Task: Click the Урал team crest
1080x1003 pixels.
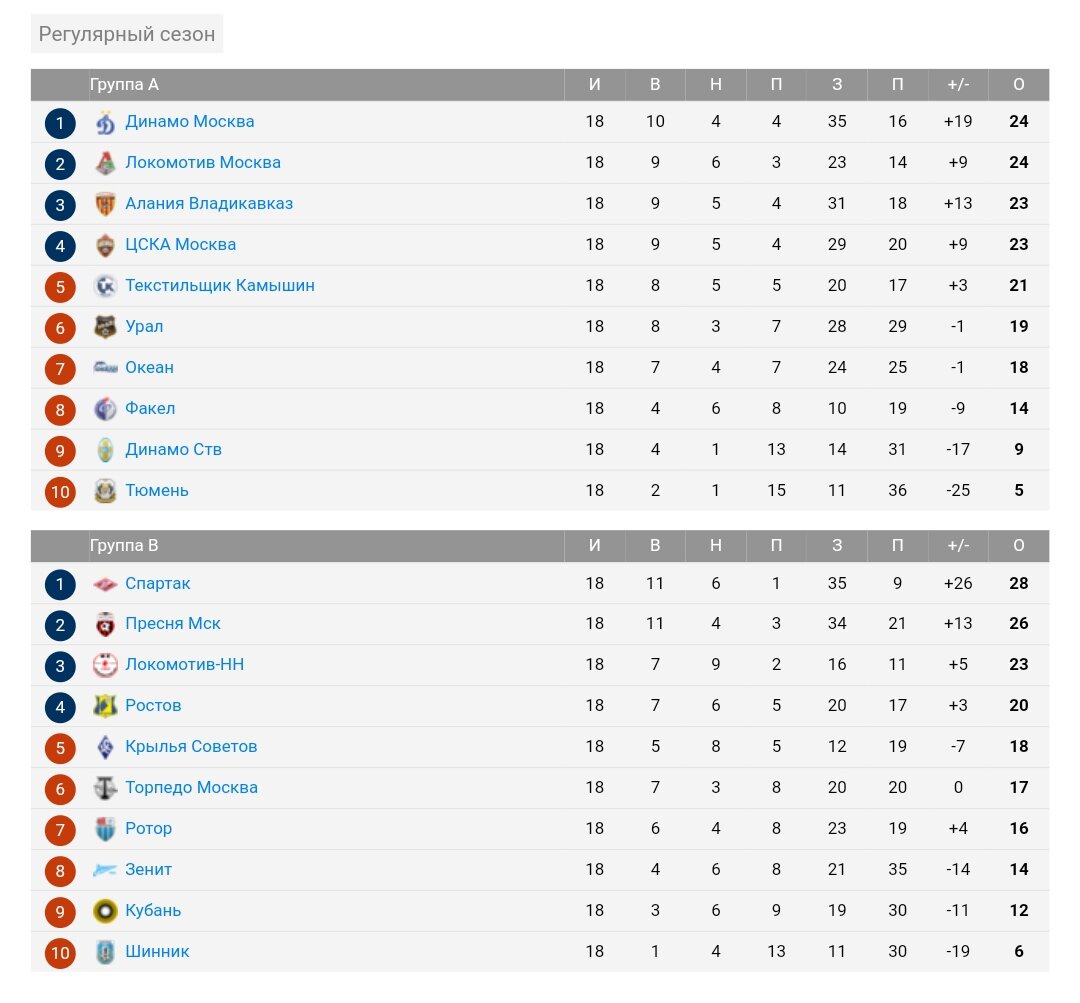Action: pyautogui.click(x=105, y=327)
